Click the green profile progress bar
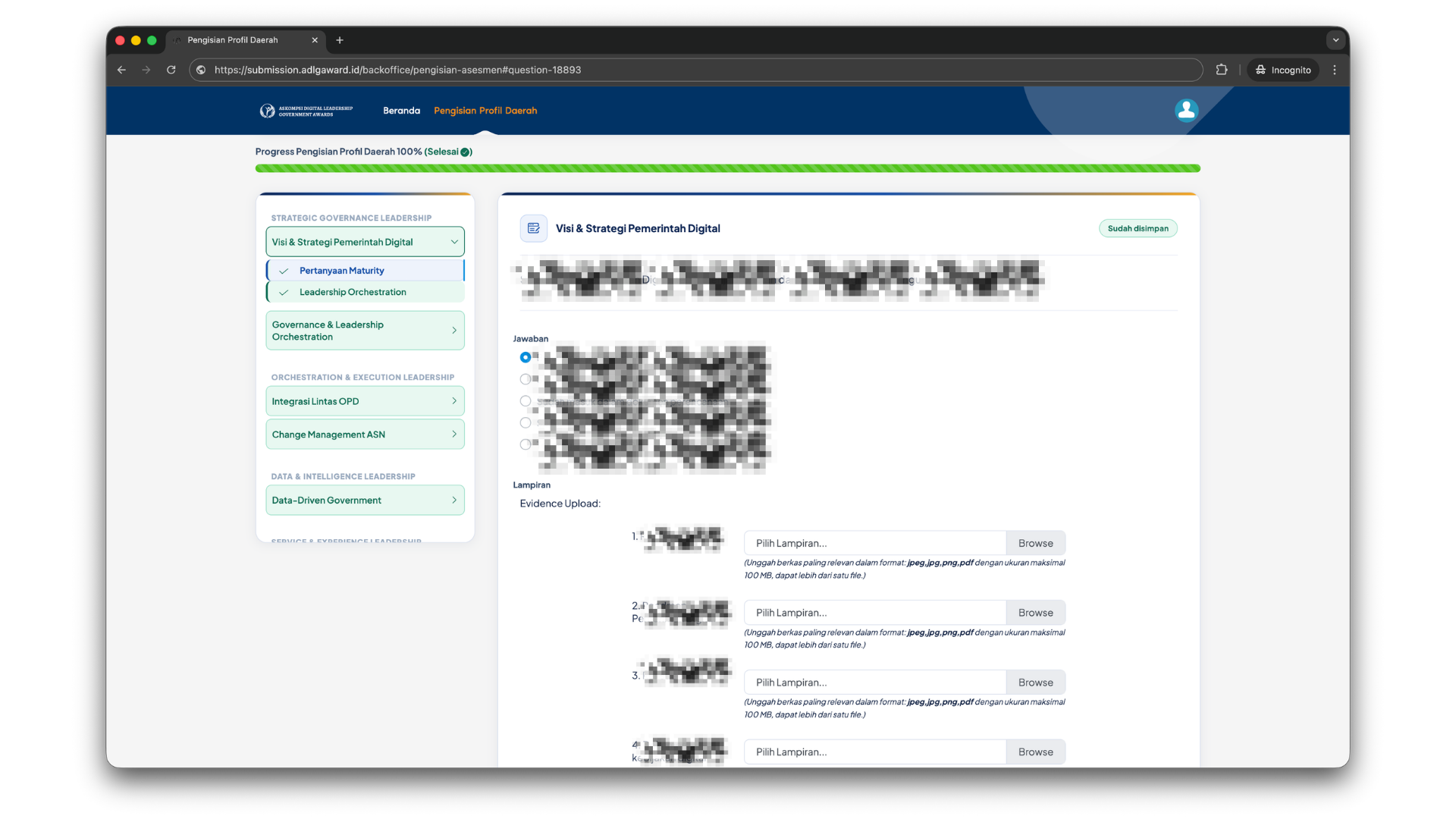This screenshot has height=819, width=1456. 727,168
